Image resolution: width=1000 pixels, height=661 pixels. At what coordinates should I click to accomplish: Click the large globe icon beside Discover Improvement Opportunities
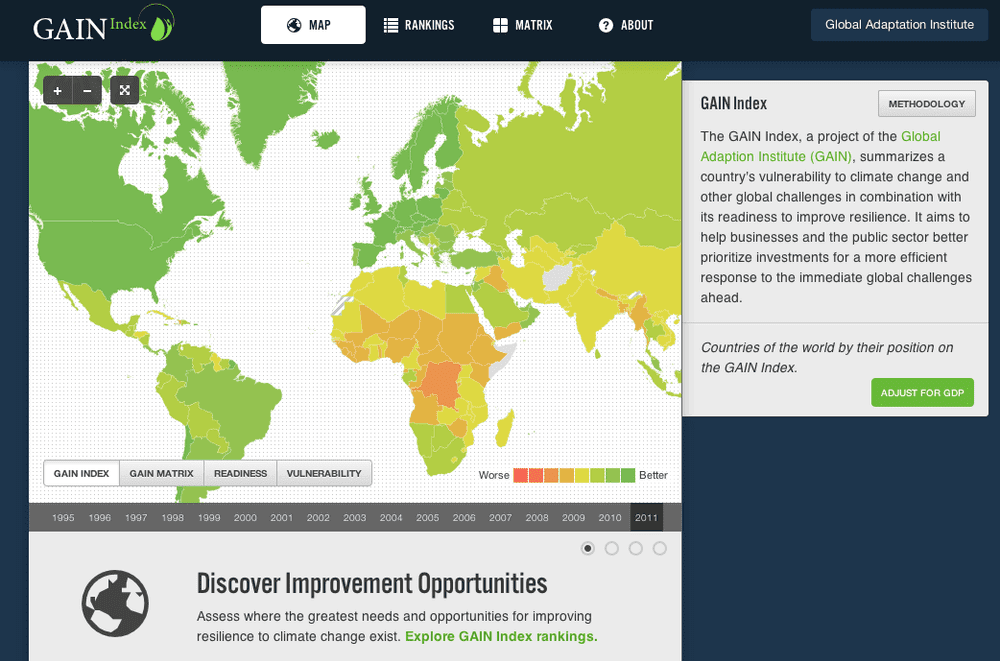(x=115, y=603)
